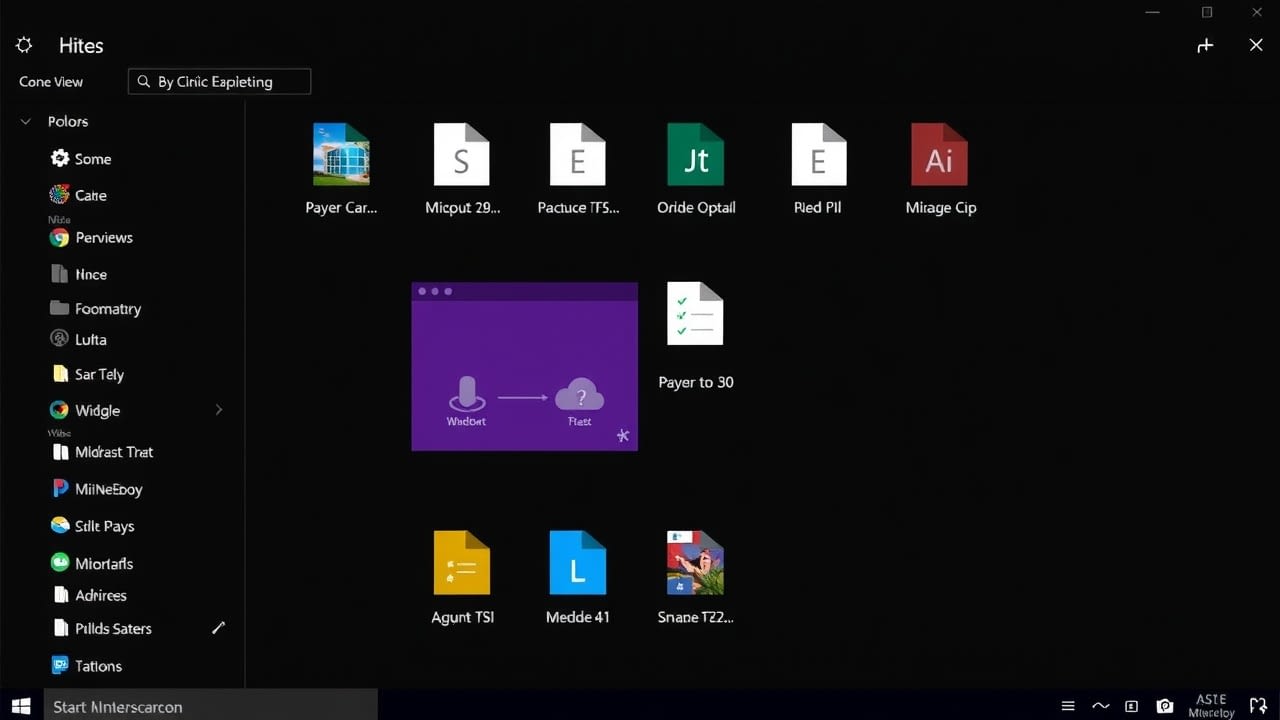Select the Widgle item in the sidebar
The height and width of the screenshot is (720, 1280).
click(x=95, y=410)
